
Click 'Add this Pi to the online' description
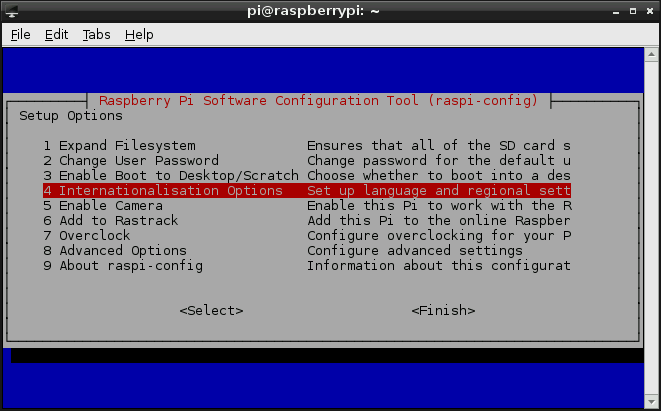(x=439, y=220)
